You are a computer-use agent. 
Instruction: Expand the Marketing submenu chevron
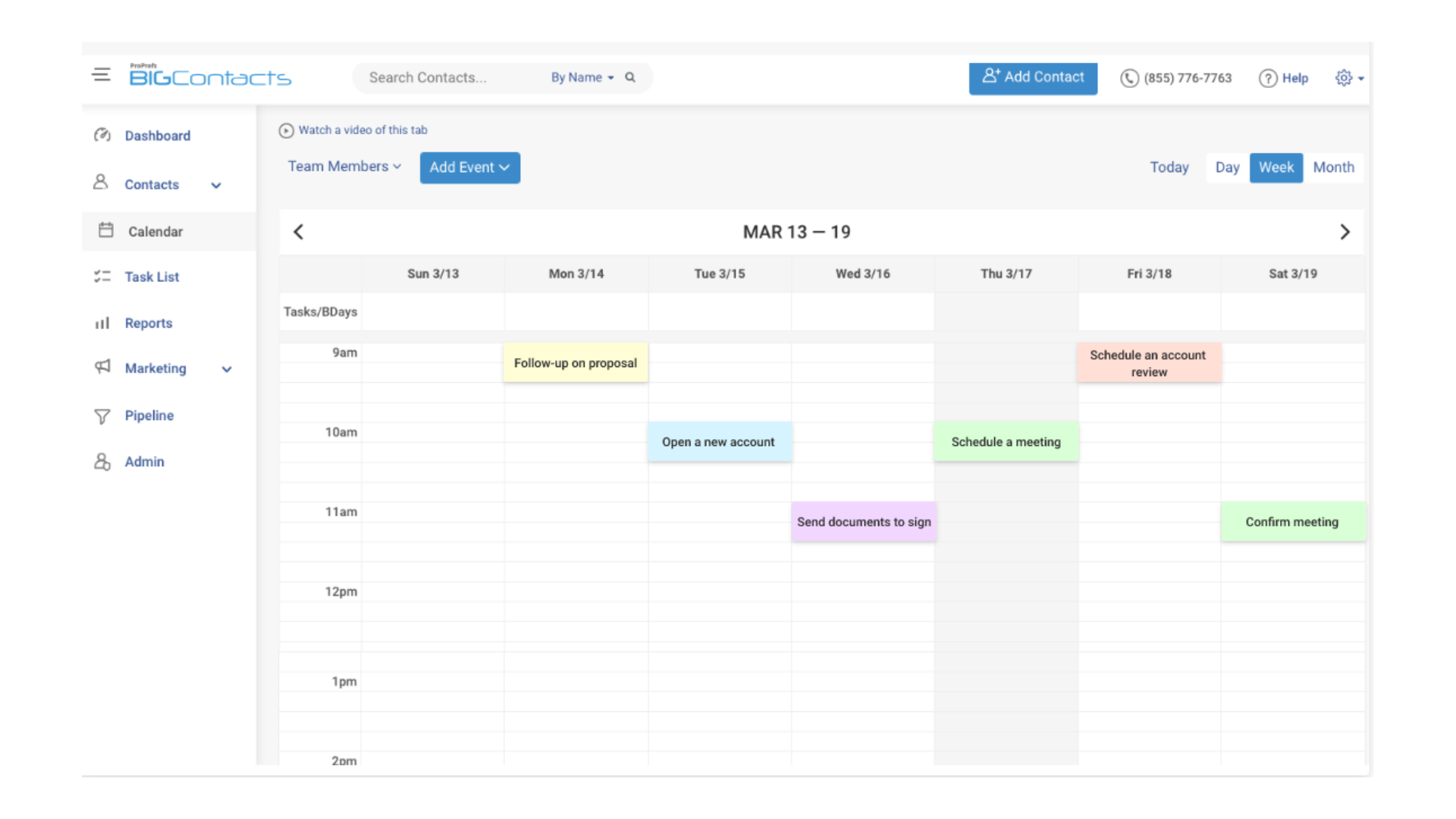(x=227, y=369)
